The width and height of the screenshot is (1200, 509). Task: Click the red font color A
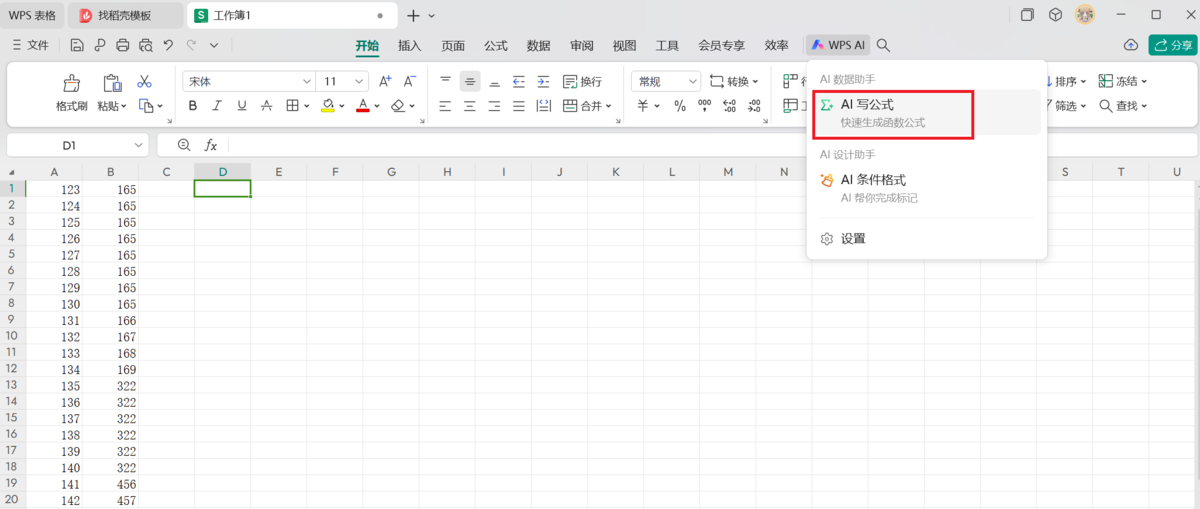click(x=363, y=105)
